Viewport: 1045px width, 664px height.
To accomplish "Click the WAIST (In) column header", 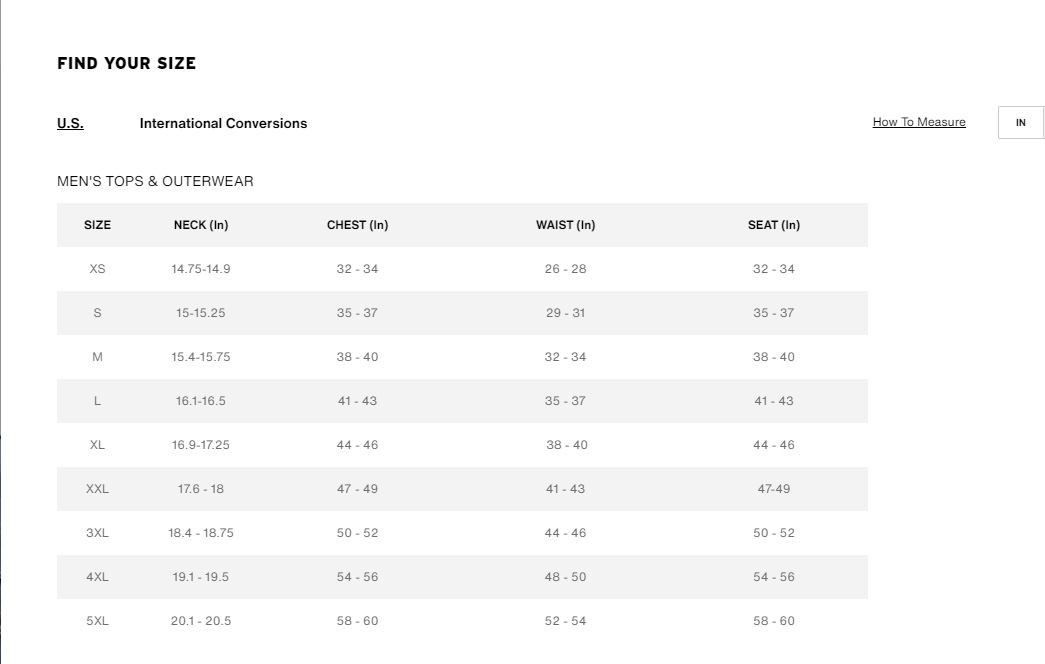I will click(x=565, y=225).
